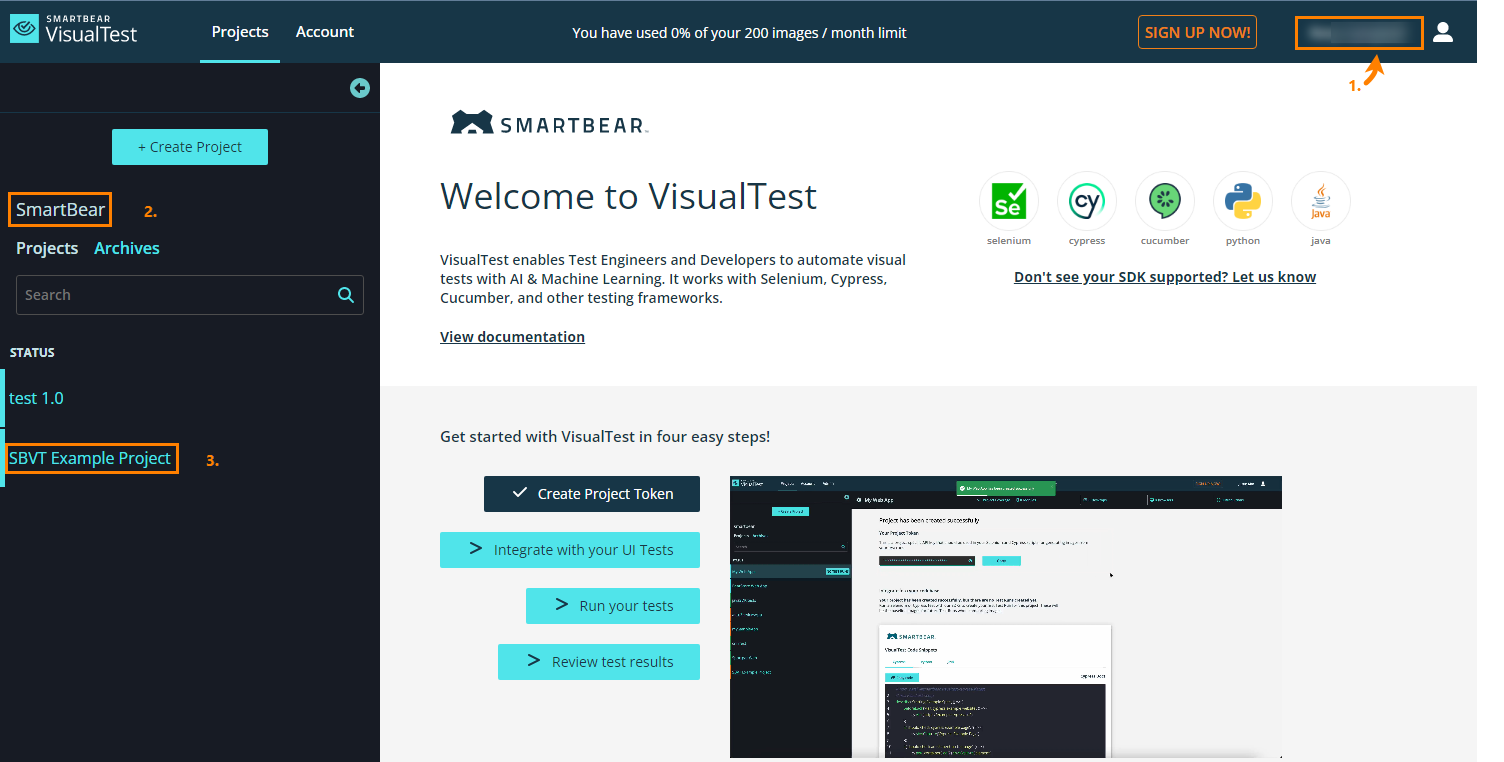Select the Python SDK icon
1504x762 pixels.
click(1242, 202)
